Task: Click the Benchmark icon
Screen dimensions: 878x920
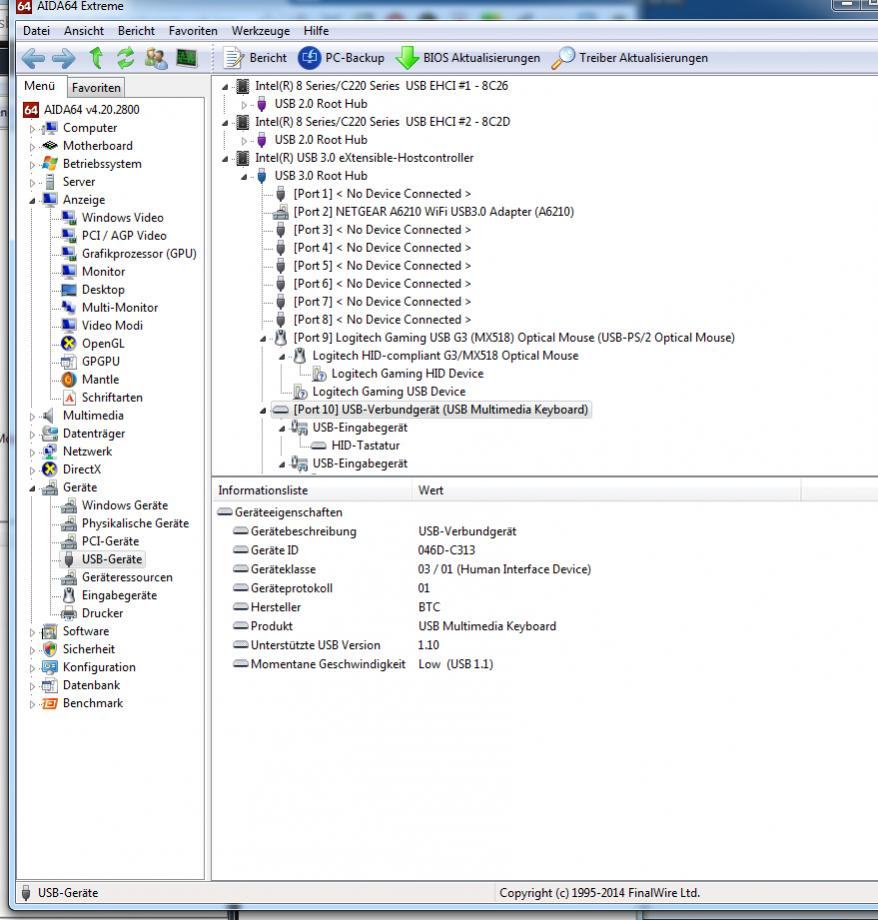Action: coord(50,703)
